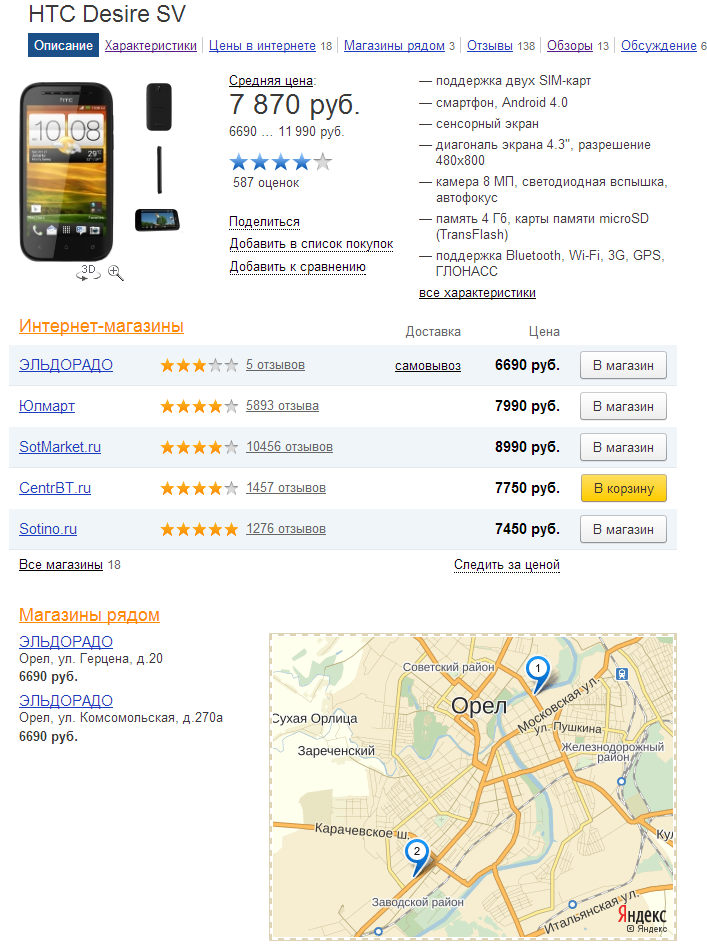Image resolution: width=707 pixels, height=950 pixels.
Task: Go to the Обзоры tab
Action: pyautogui.click(x=569, y=45)
